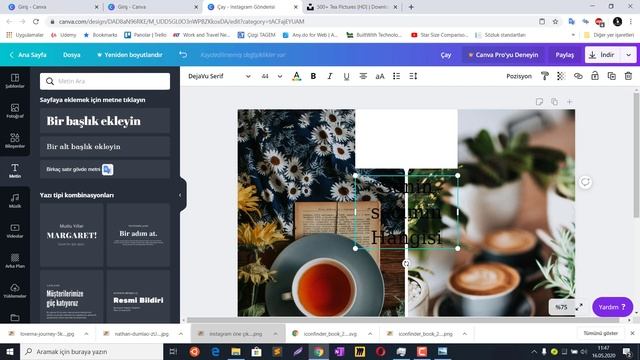Click the add notes icon above page
This screenshot has width=640, height=360.
539,102
